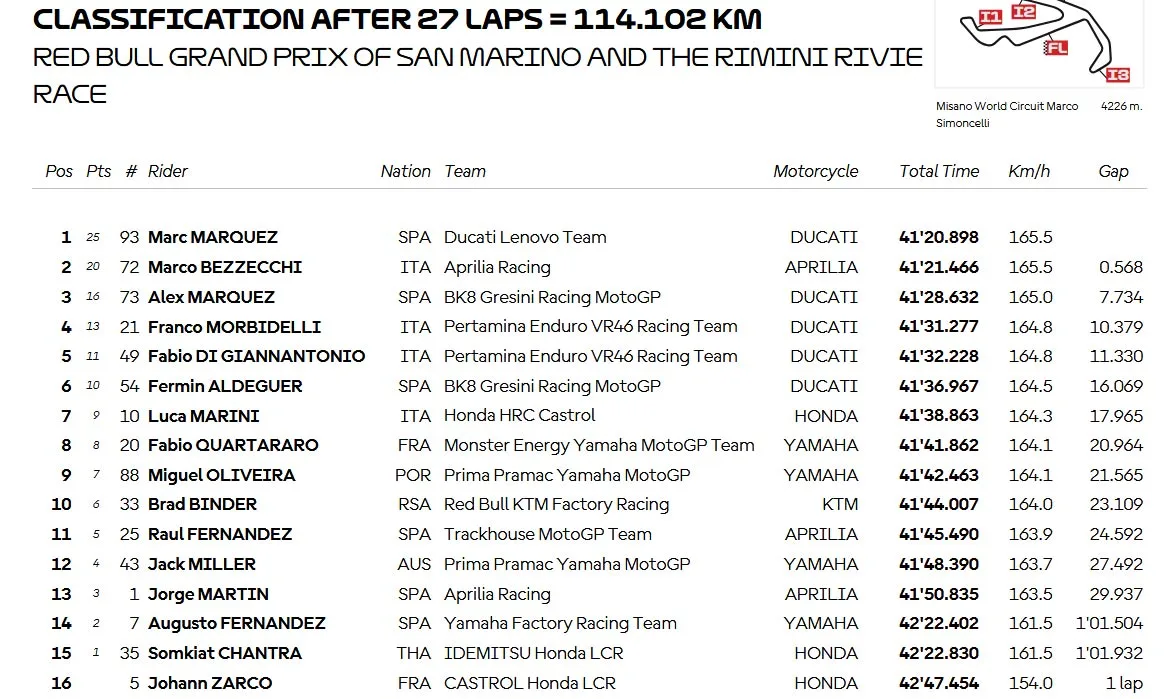Image resolution: width=1173 pixels, height=699 pixels.
Task: Open Fabio QUARTARARO's row
Action: click(x=589, y=445)
